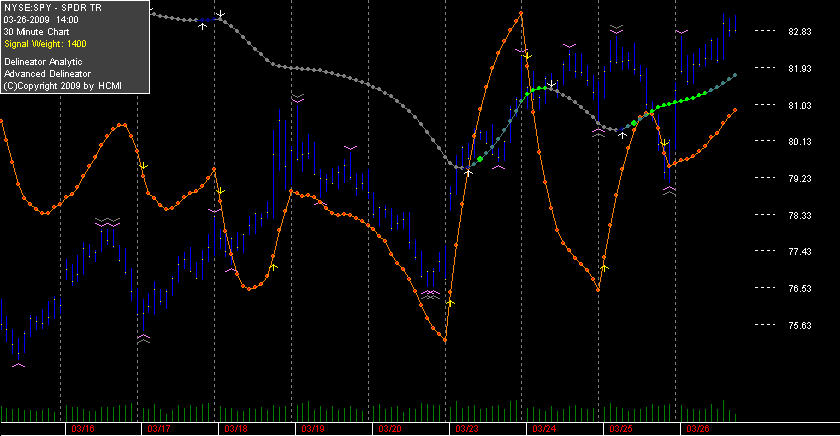Click the 79.23 price level label

[x=800, y=178]
